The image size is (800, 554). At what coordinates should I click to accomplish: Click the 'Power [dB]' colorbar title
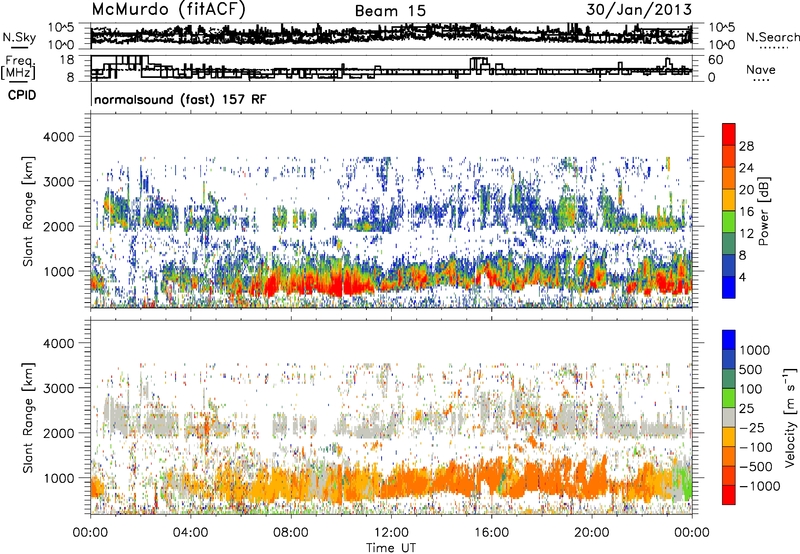pyautogui.click(x=764, y=211)
